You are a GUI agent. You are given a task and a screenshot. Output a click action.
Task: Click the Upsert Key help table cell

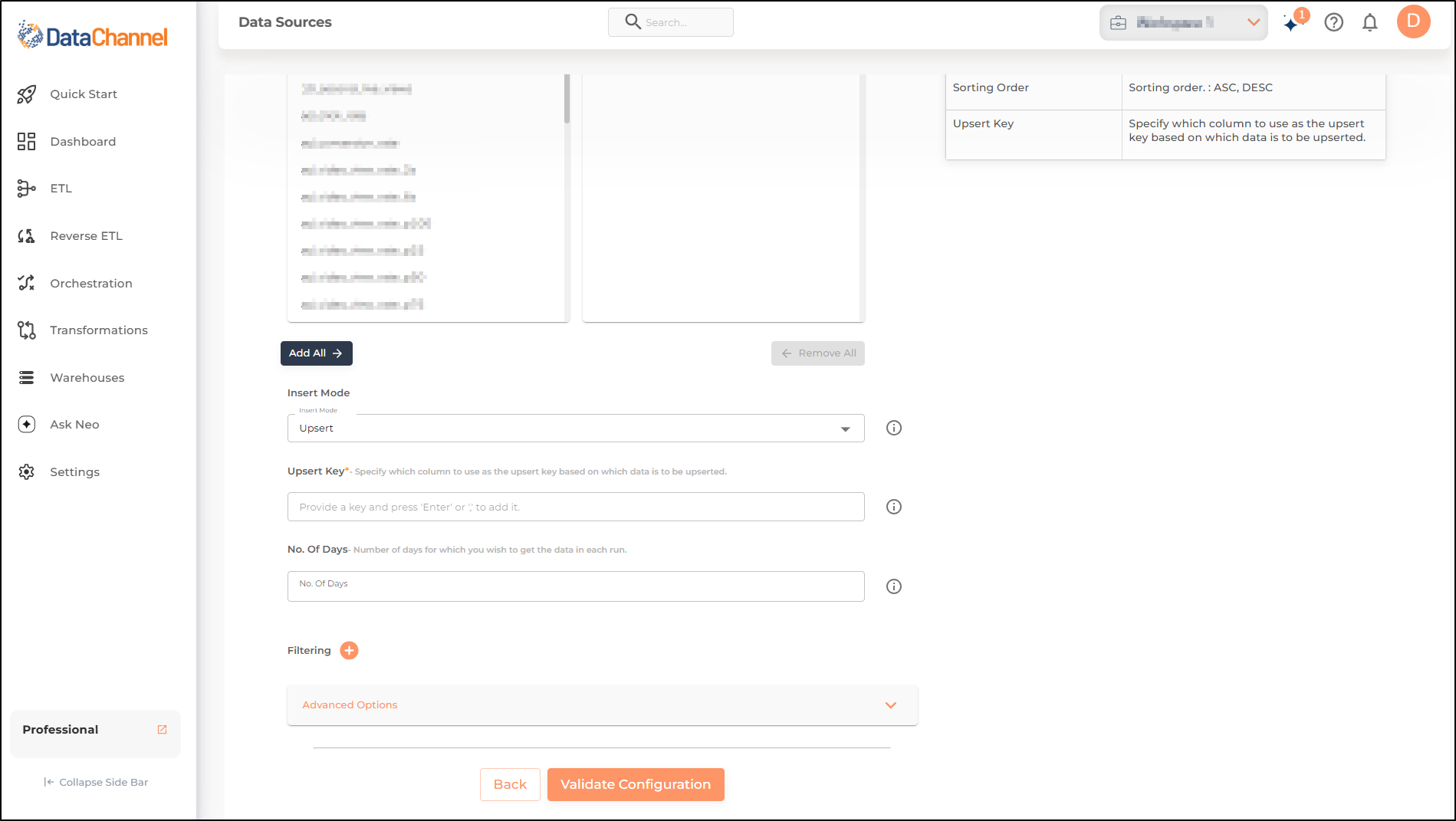tap(1254, 135)
